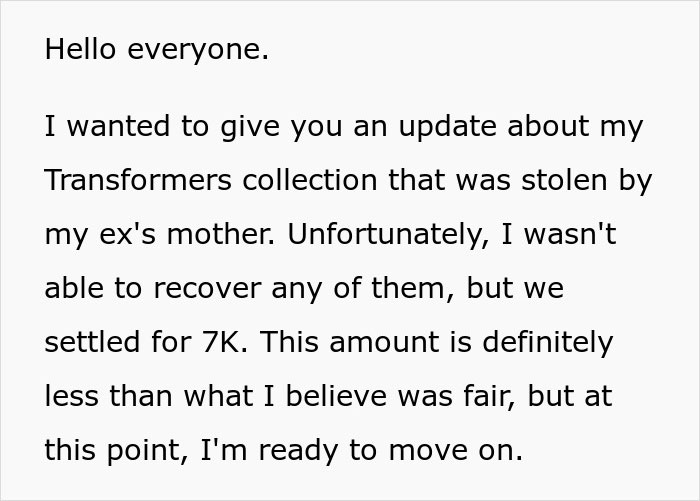Viewport: 700px width, 501px height.
Task: Click the word "everyone" in the first line
Action: 195,49
